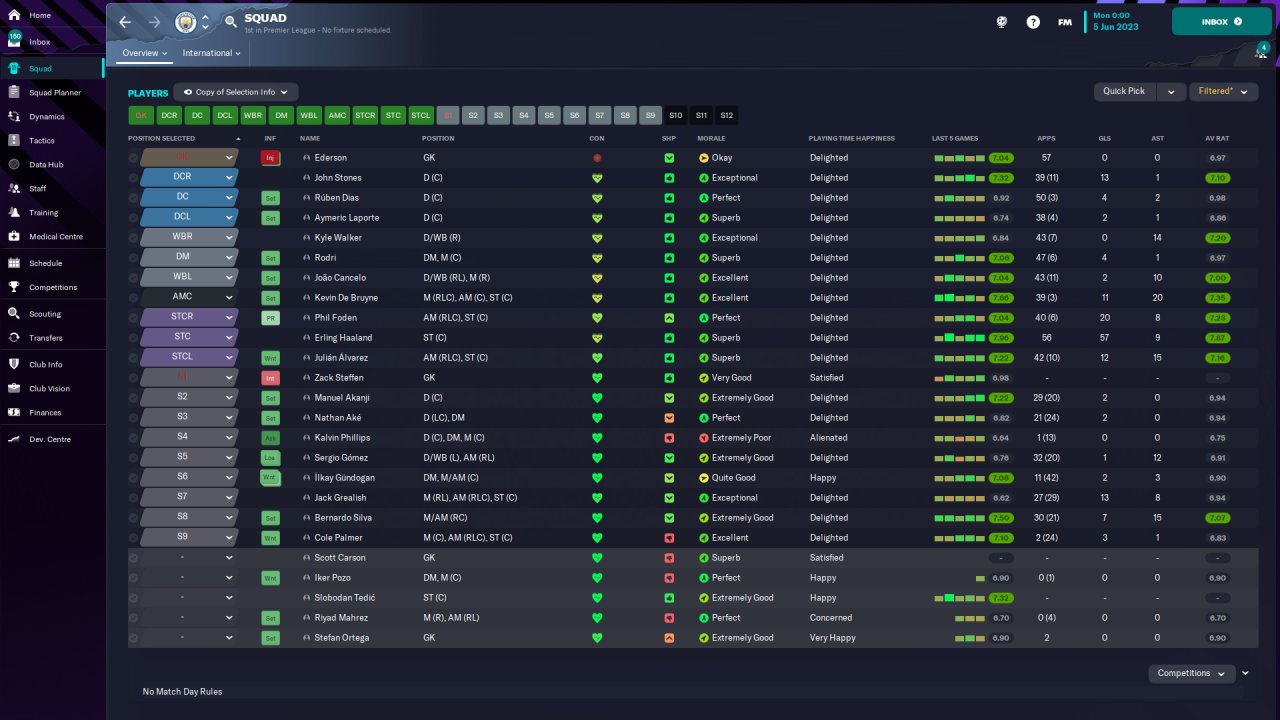Select the AMC position pill in the lineup bar
1280x720 pixels.
(337, 115)
